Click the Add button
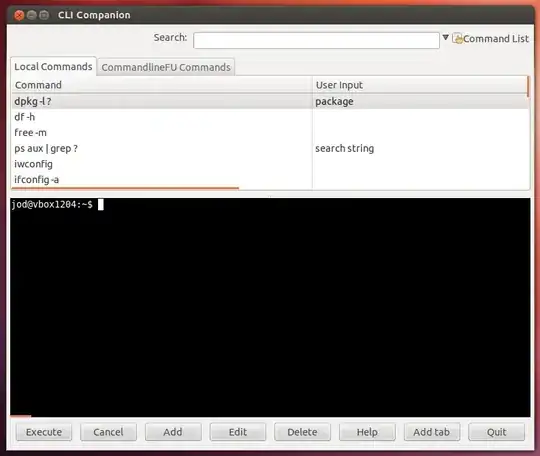Viewport: 540px width, 456px height. click(173, 432)
